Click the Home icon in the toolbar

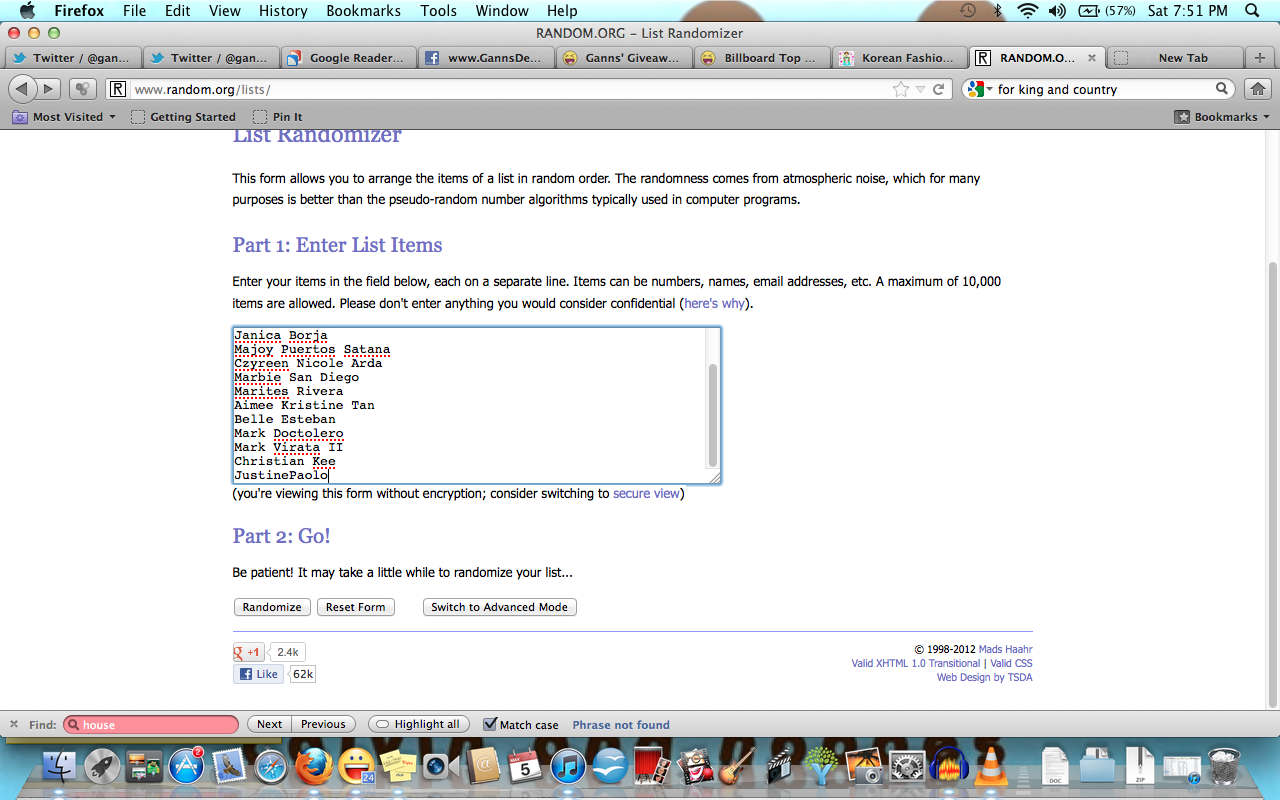pos(1258,89)
